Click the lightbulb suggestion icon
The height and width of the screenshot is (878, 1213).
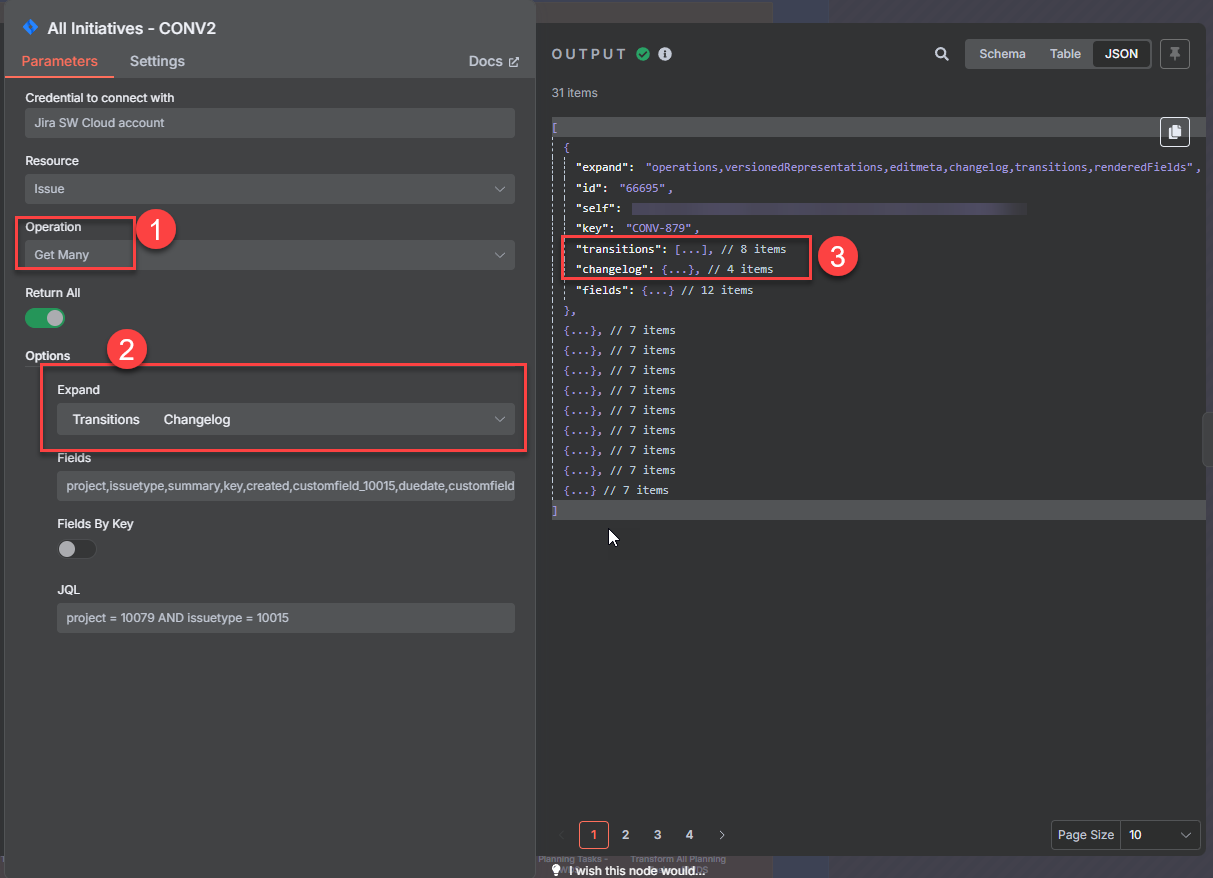click(x=557, y=870)
